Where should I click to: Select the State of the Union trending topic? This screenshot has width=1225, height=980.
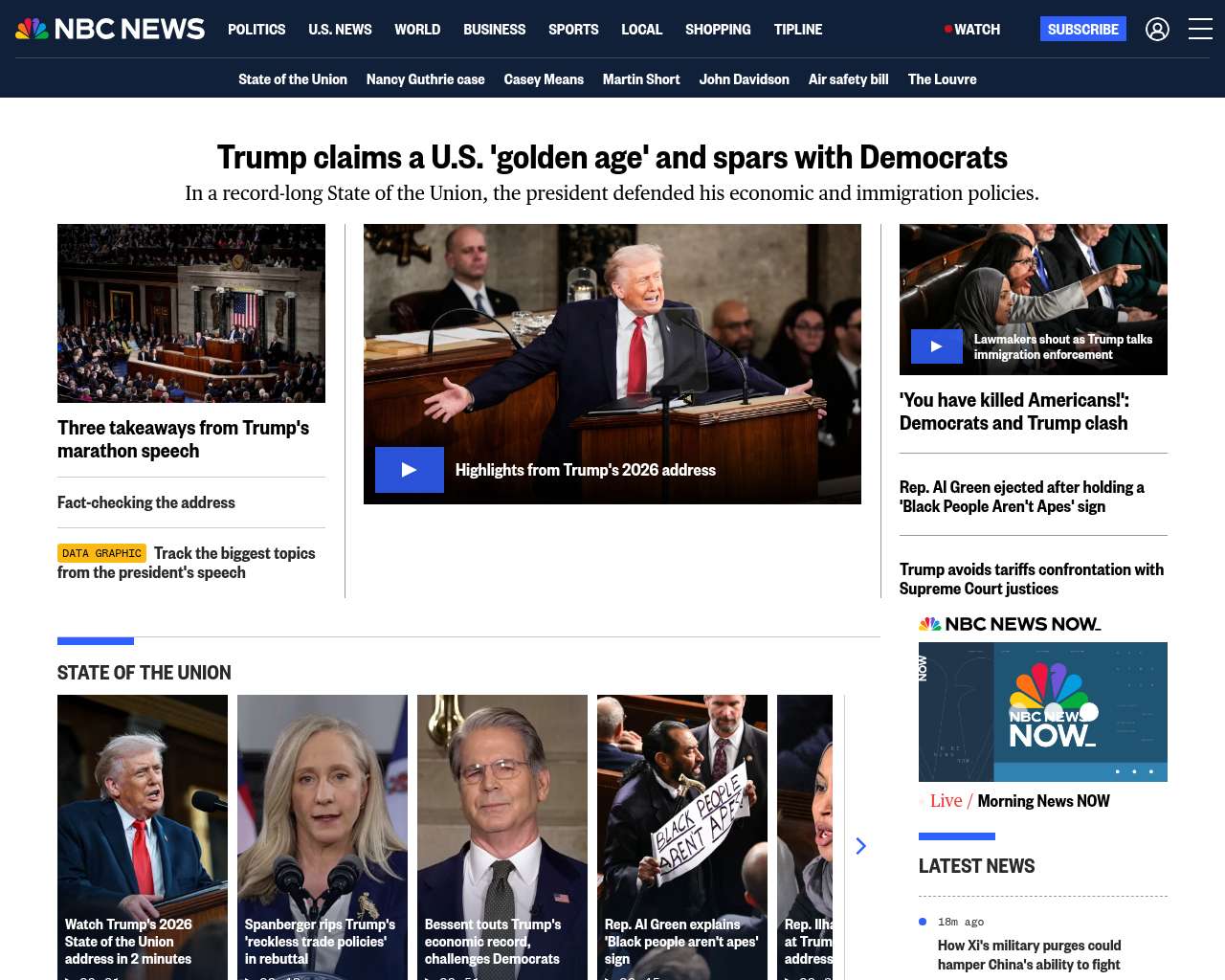coord(293,79)
